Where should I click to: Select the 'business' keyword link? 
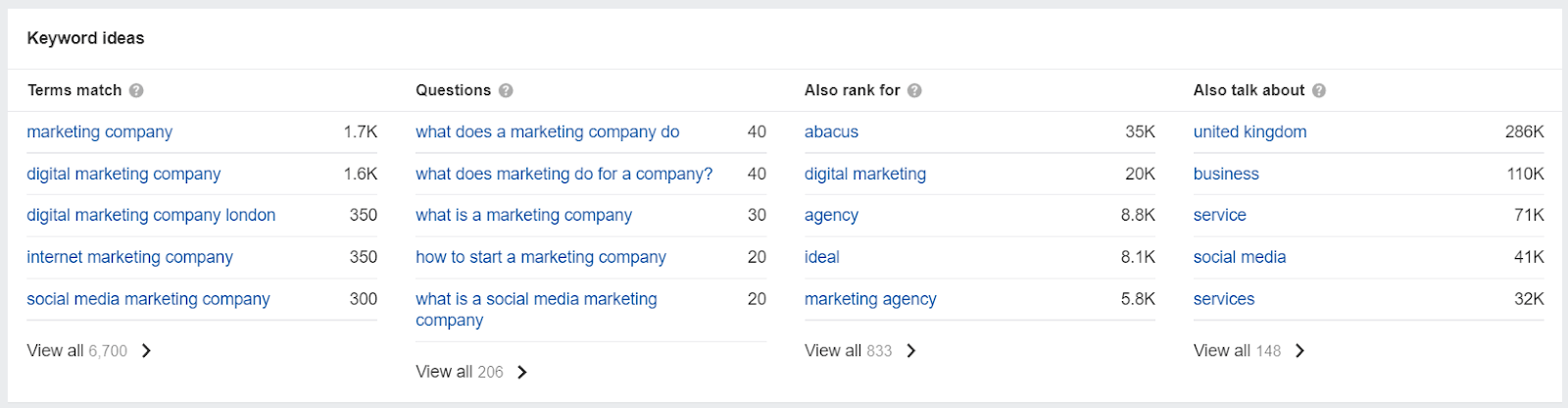(x=1226, y=174)
